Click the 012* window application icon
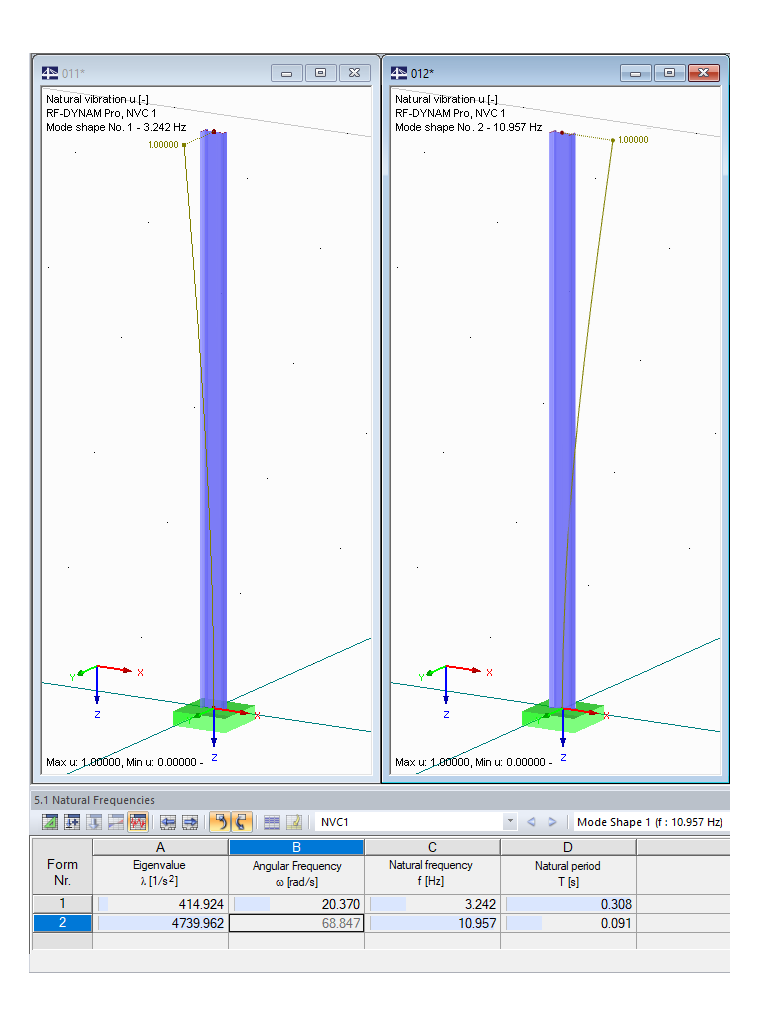This screenshot has width=760, height=1026. [x=399, y=73]
